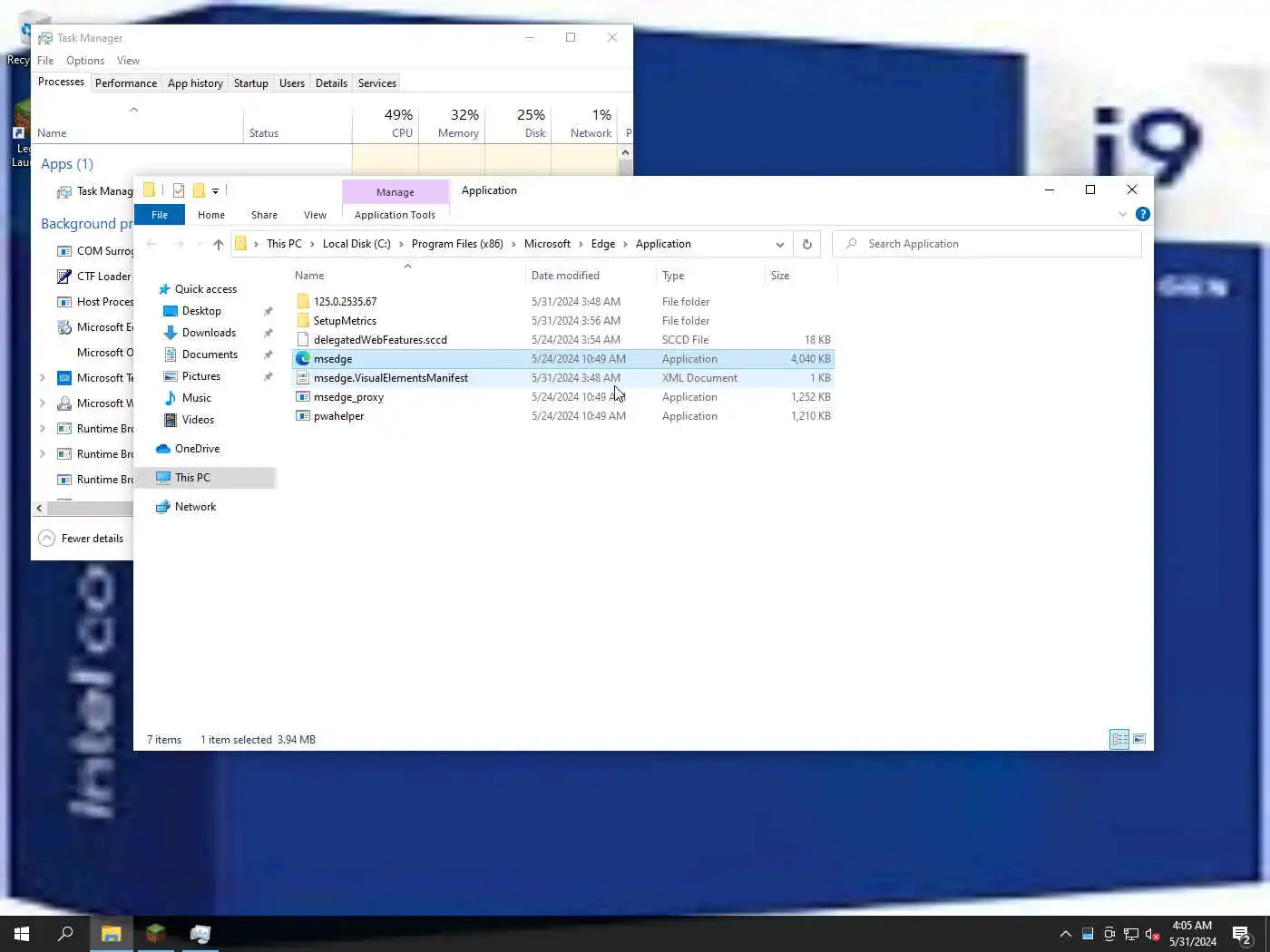Select the msedge.VisualElementsManifest XML icon
This screenshot has height=952, width=1270.
click(x=303, y=378)
